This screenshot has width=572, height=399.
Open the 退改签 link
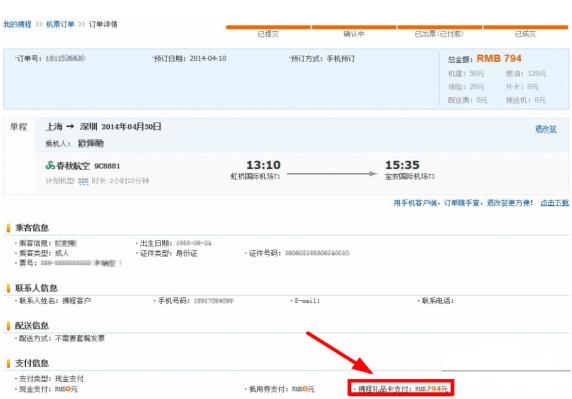[546, 129]
